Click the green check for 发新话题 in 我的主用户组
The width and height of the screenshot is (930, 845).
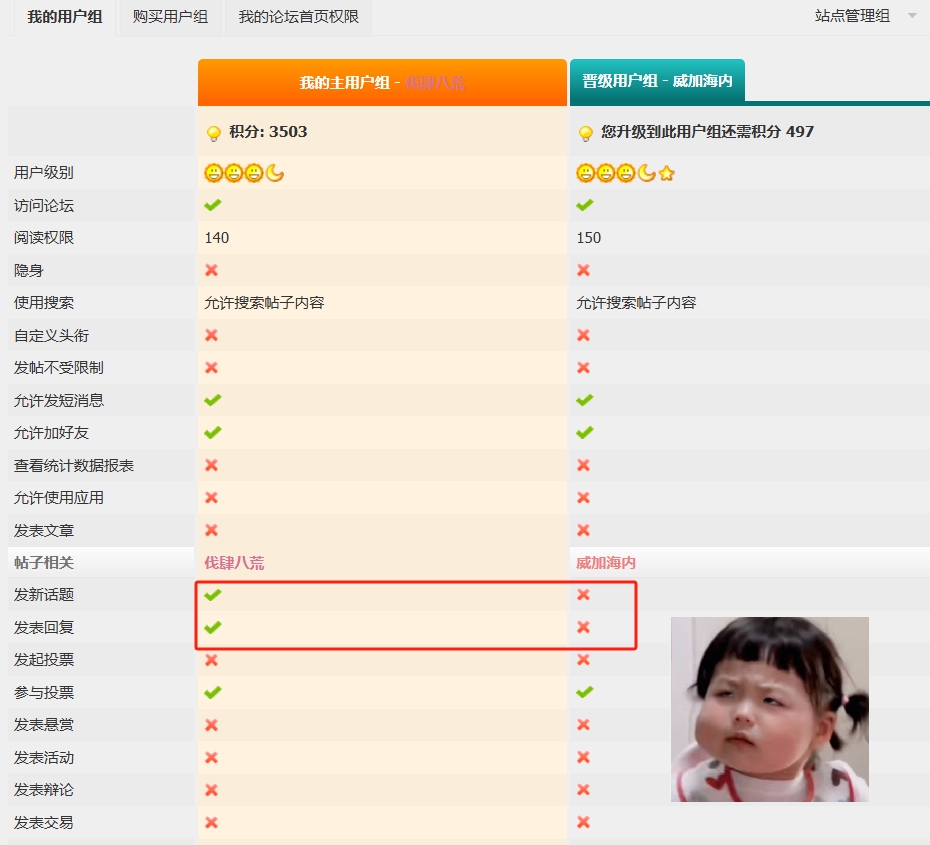pos(212,595)
